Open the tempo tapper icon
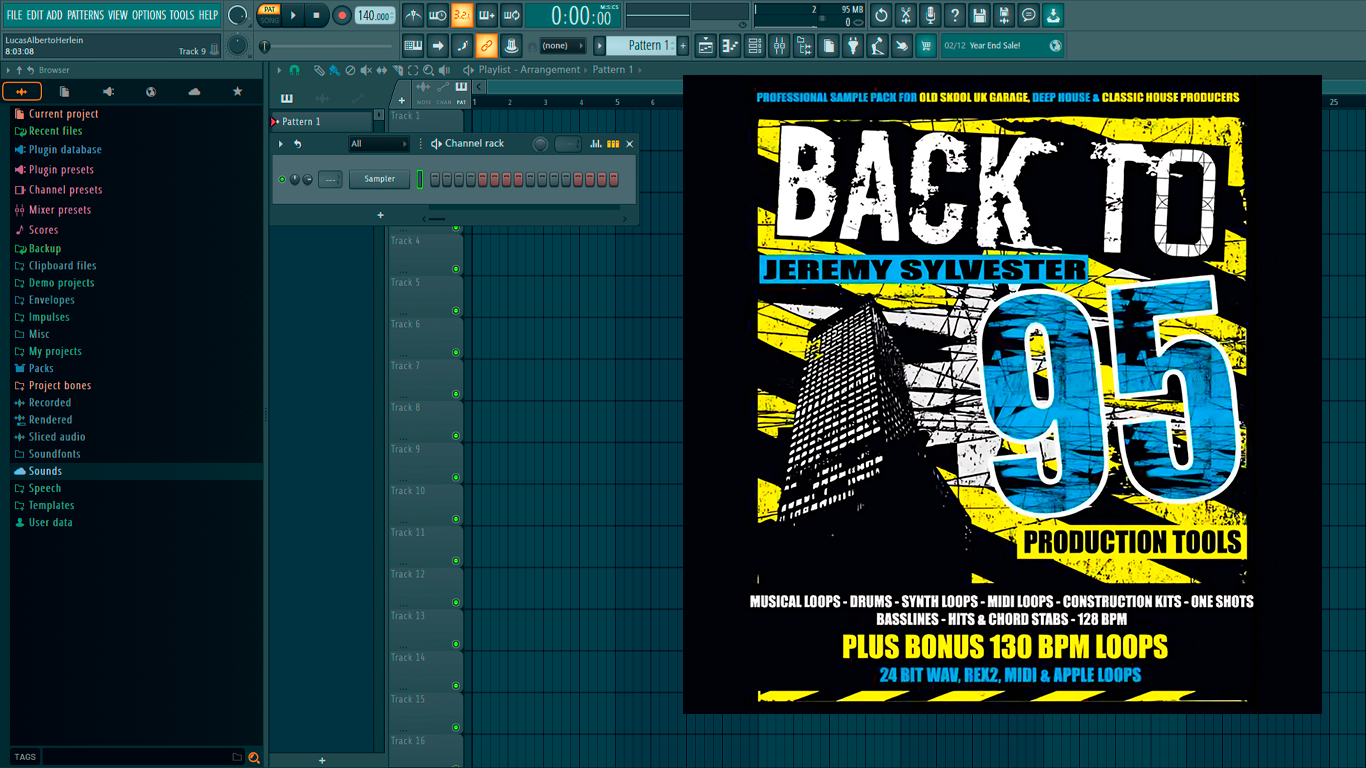The height and width of the screenshot is (768, 1366). point(877,45)
